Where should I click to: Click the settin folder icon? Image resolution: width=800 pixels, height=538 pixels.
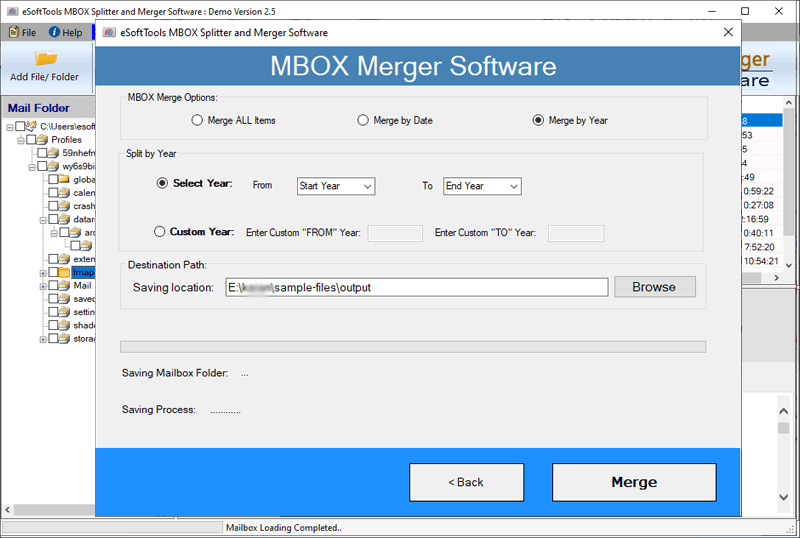64,312
